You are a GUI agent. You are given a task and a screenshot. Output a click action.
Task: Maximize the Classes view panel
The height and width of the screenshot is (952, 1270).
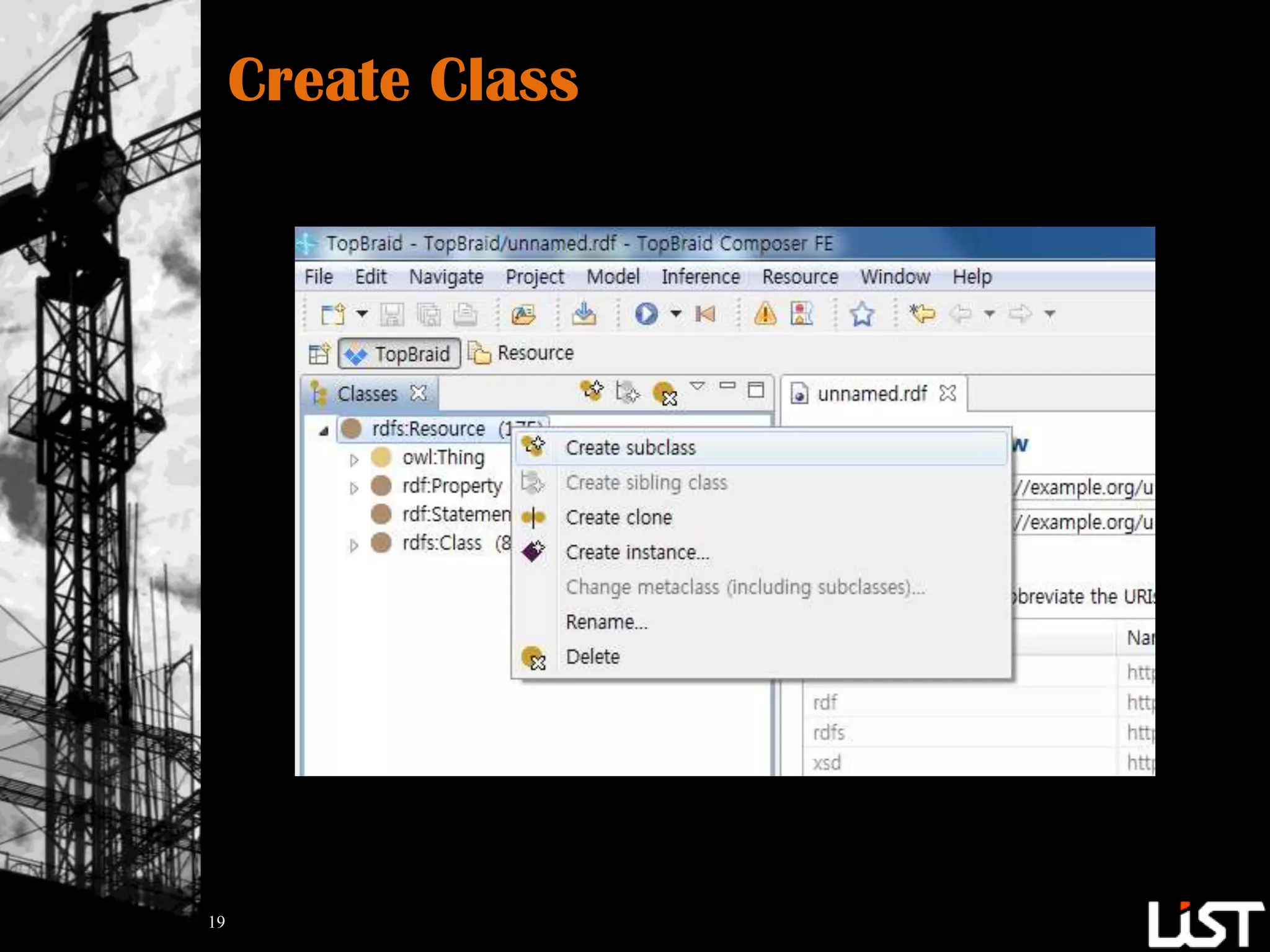(x=756, y=390)
